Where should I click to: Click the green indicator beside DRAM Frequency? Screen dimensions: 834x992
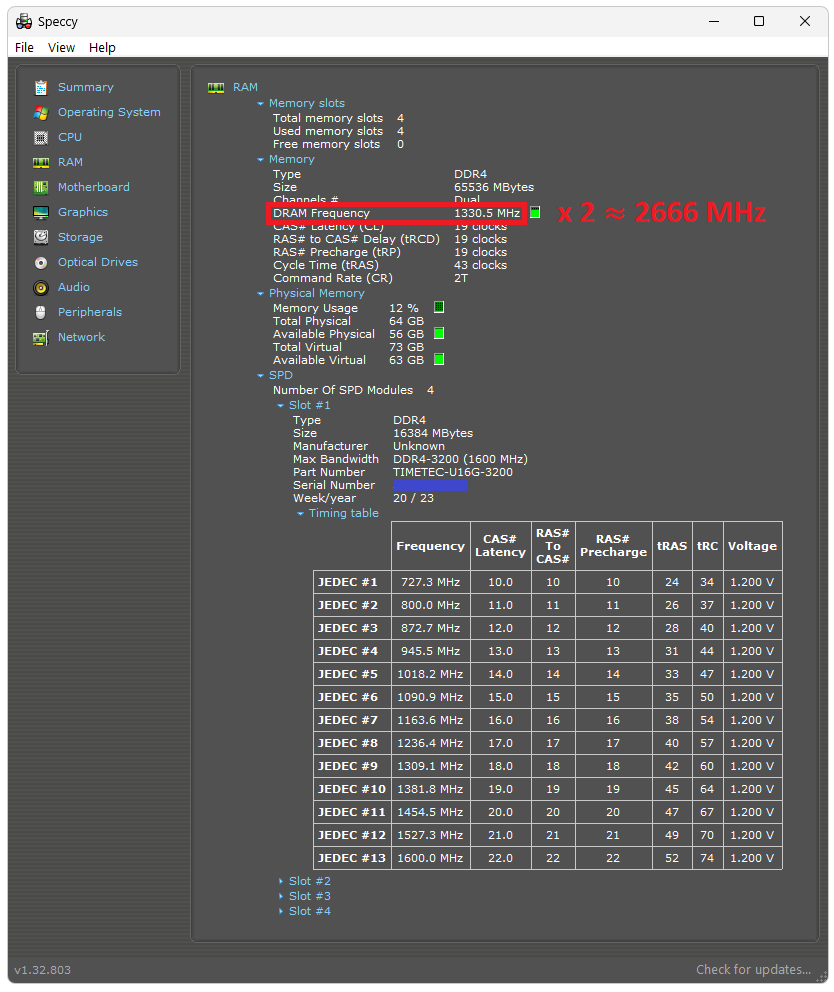point(535,212)
